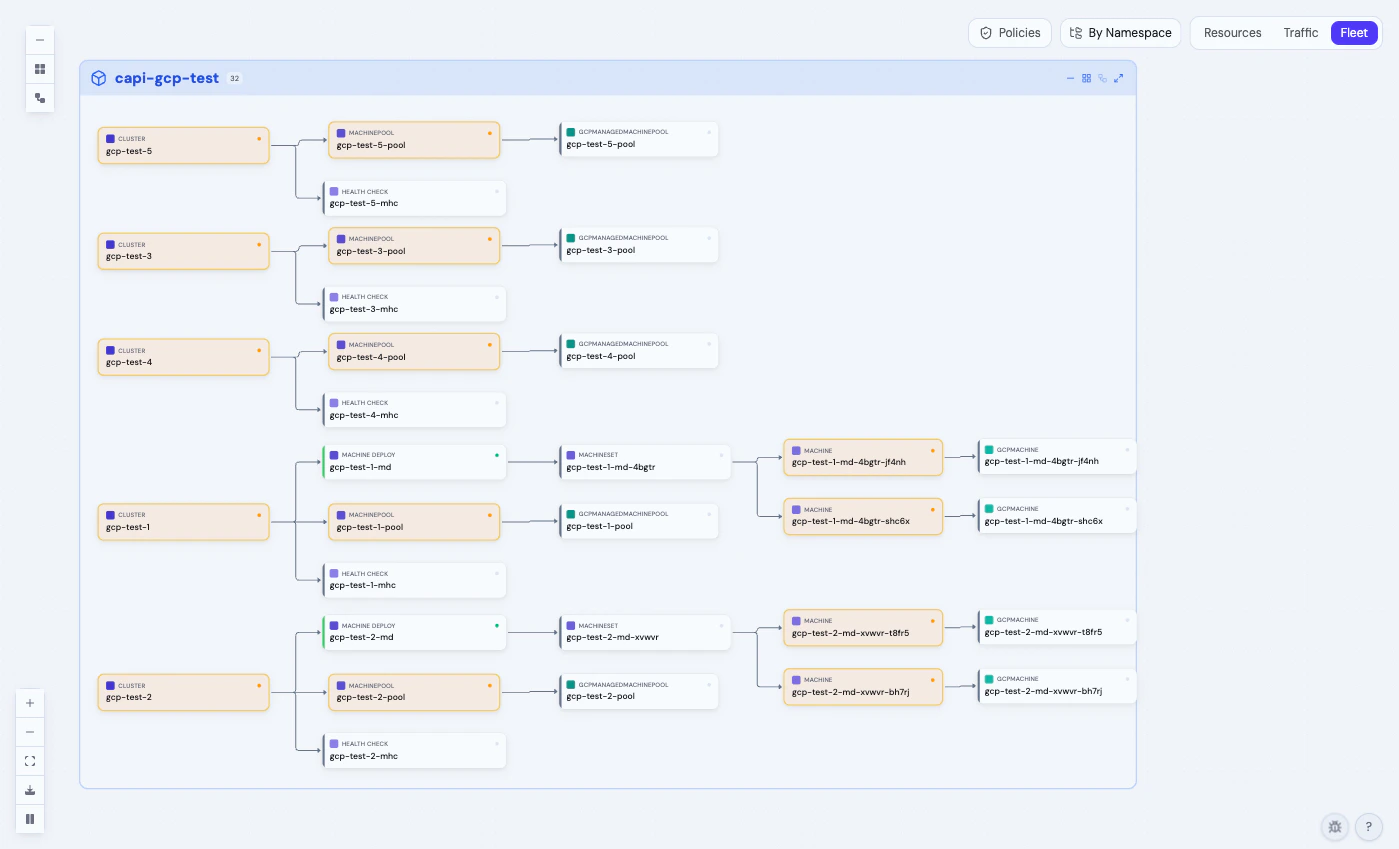
Task: Switch to the Traffic view
Action: pyautogui.click(x=1301, y=33)
